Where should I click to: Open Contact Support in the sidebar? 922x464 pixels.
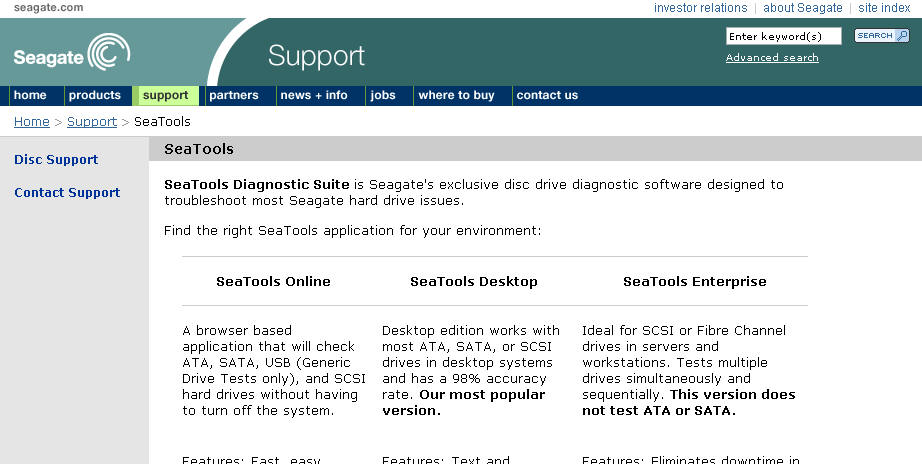[67, 193]
